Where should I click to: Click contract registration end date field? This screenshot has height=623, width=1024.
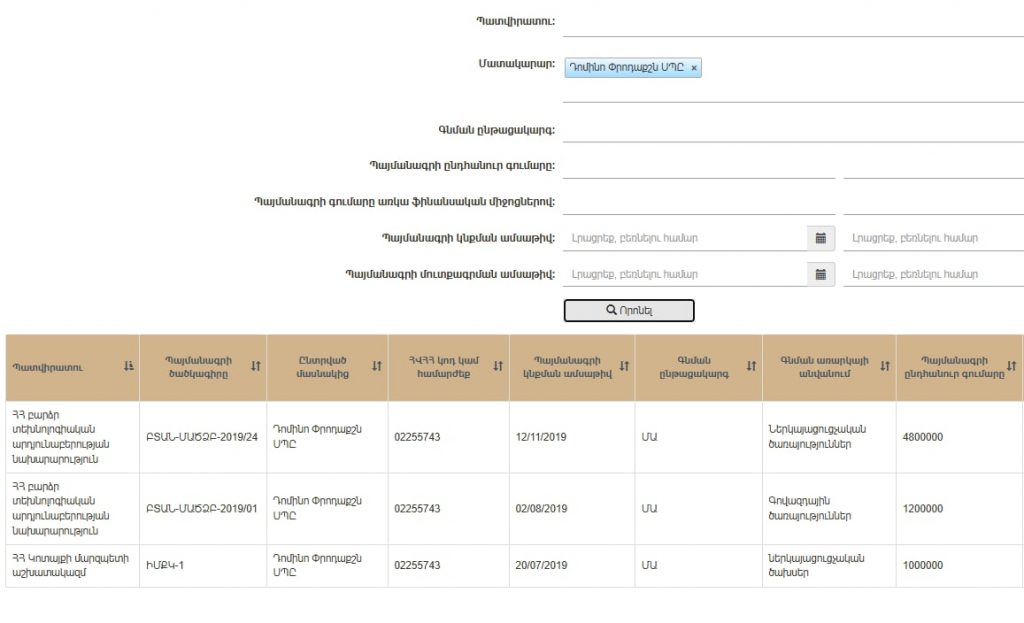[x=932, y=274]
